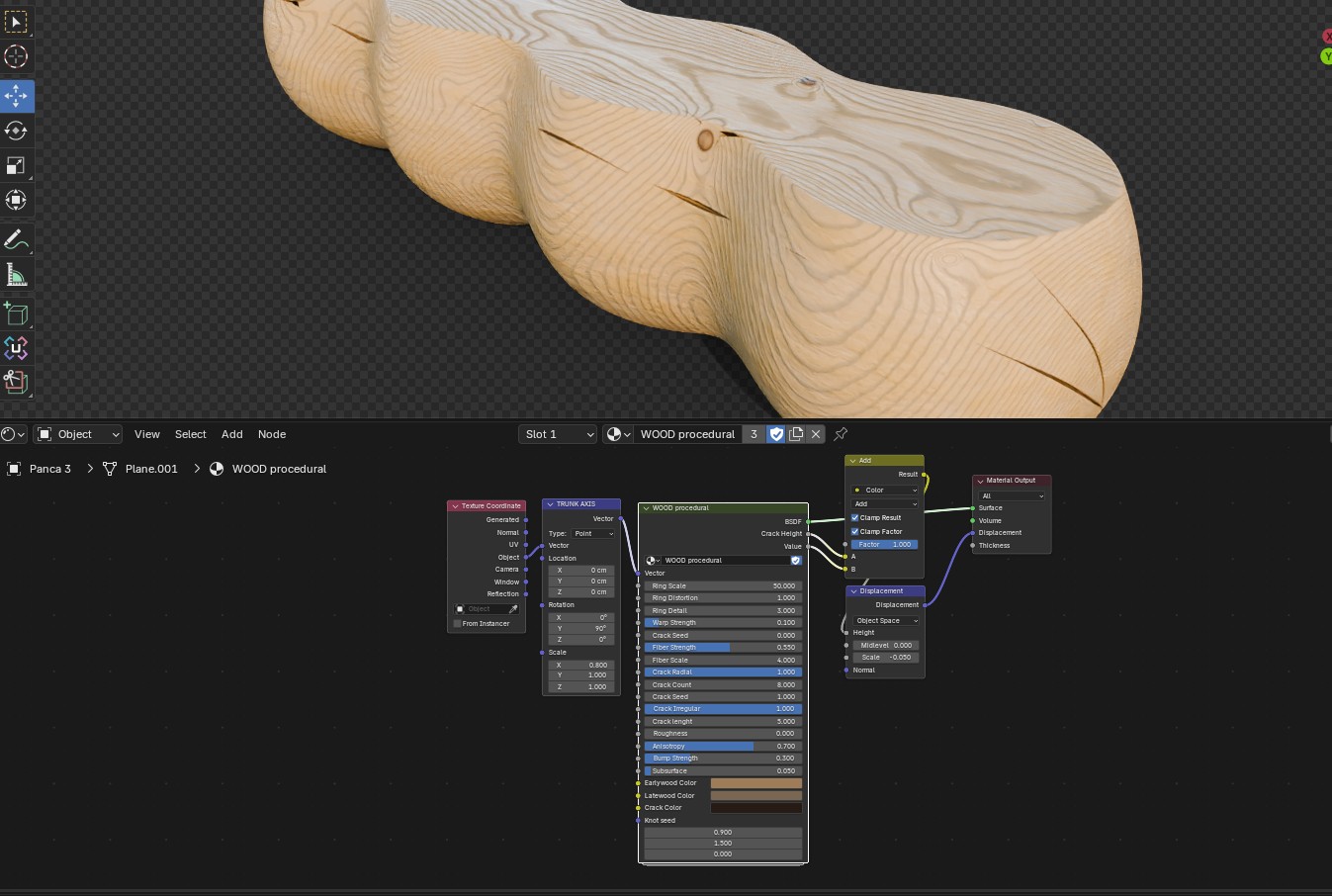Select the Add Cube tool
The image size is (1332, 896).
(16, 314)
